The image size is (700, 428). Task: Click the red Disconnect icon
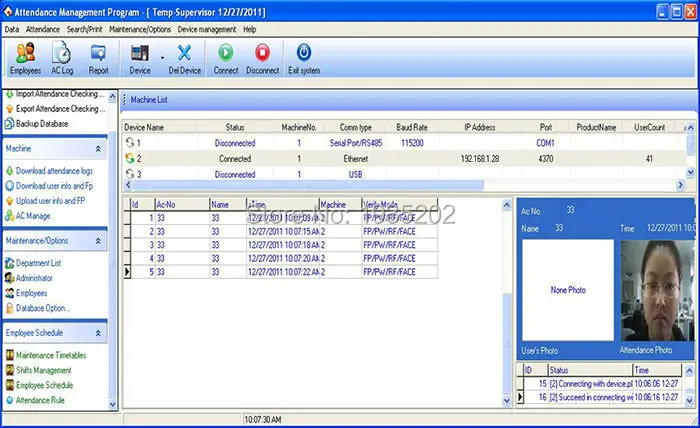coord(262,53)
